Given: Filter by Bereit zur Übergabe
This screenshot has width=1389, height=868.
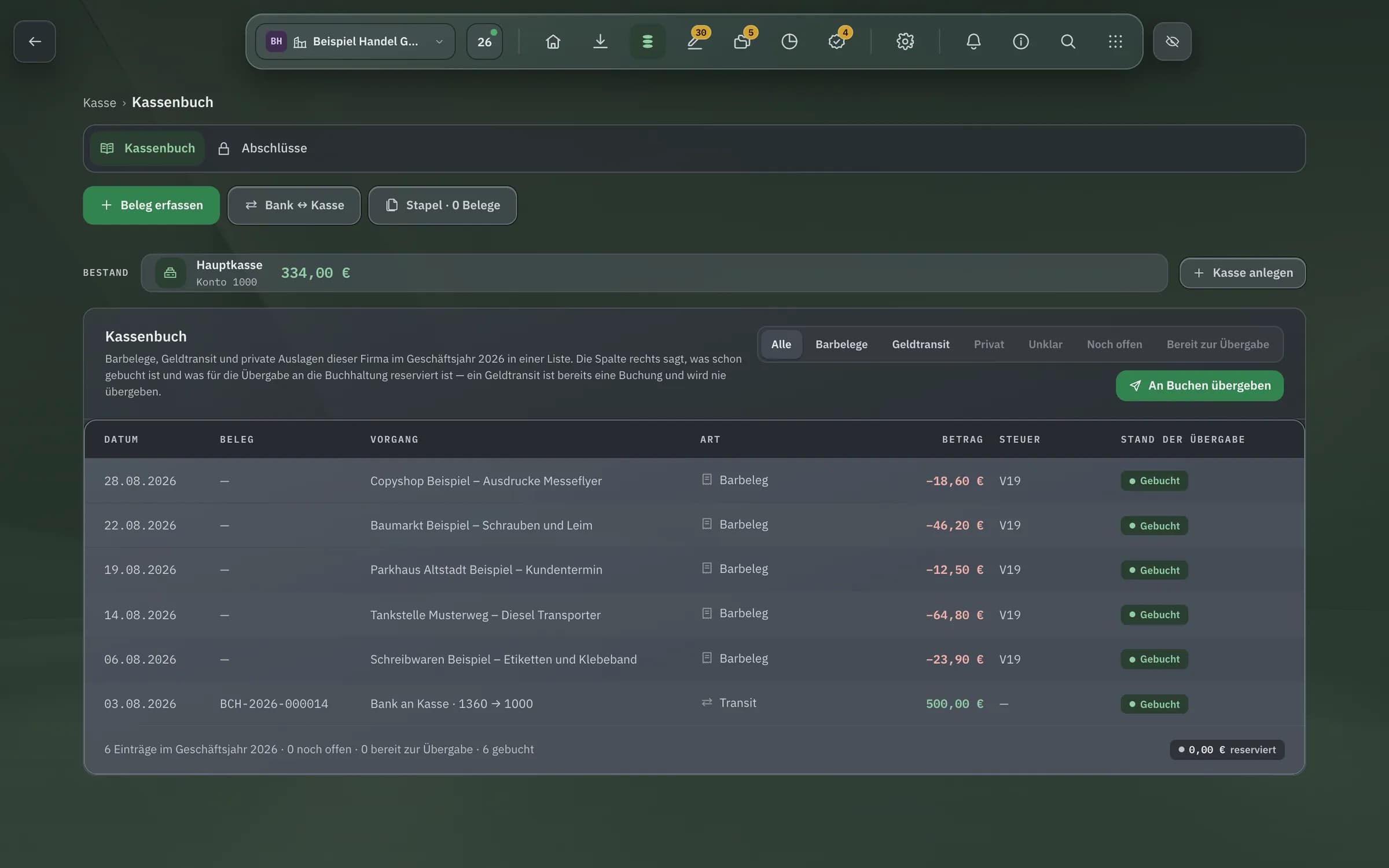Looking at the screenshot, I should [x=1218, y=344].
